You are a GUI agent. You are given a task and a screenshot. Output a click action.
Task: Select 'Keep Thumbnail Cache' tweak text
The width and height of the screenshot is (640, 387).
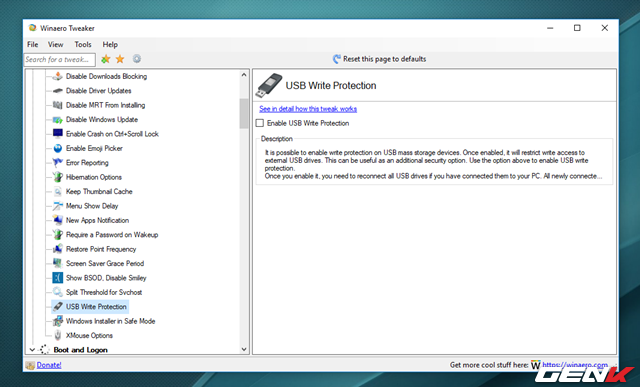point(99,191)
